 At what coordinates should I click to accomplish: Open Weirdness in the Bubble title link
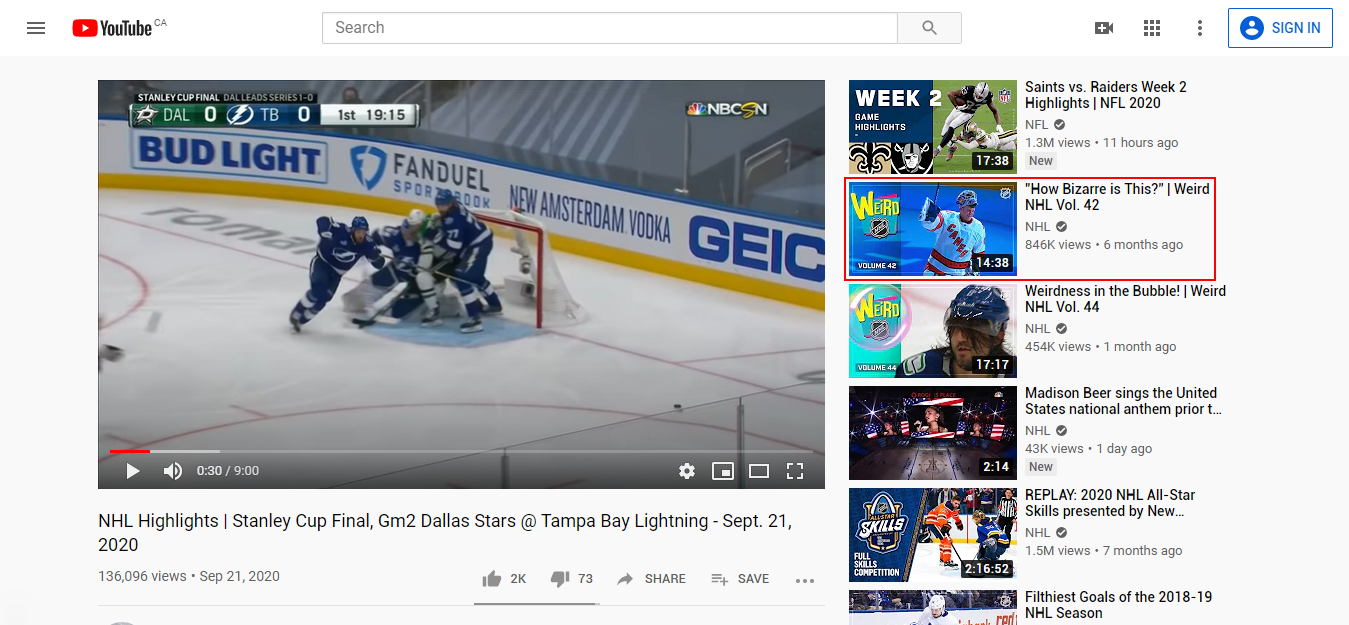[1125, 299]
